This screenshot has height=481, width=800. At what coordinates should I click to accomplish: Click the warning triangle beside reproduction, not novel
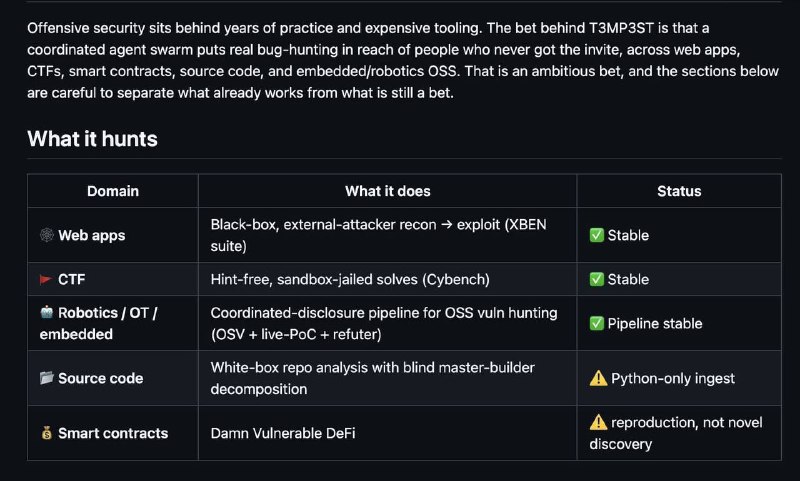point(598,422)
